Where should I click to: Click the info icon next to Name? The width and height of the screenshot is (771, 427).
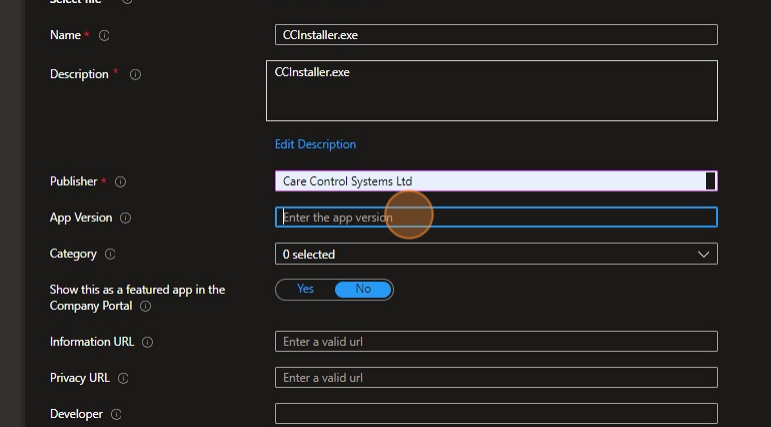104,36
